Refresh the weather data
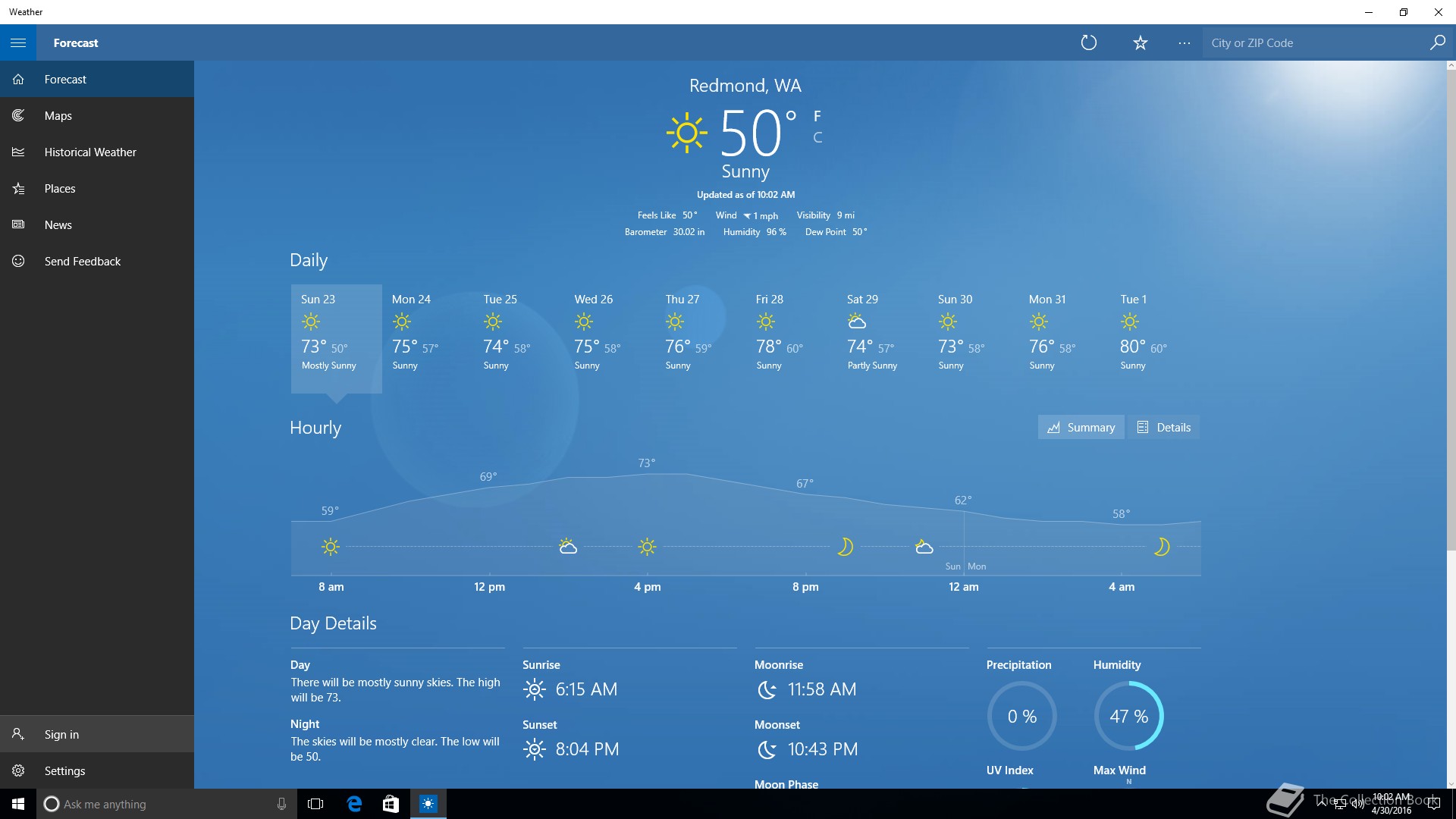The width and height of the screenshot is (1456, 819). [x=1089, y=42]
